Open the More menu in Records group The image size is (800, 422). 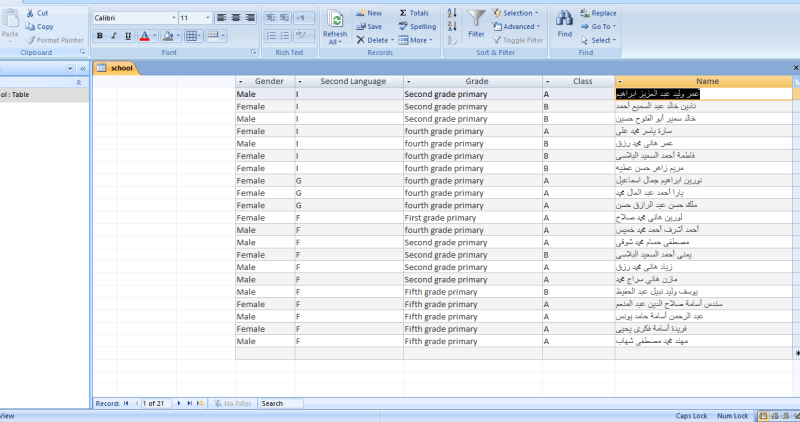[x=415, y=40]
